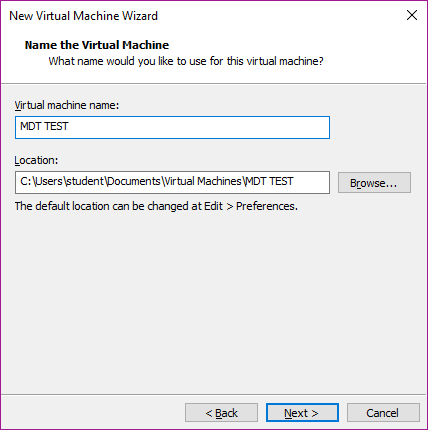The width and height of the screenshot is (428, 430).
Task: Click the 'New Virtual Machine Wizard' title bar
Action: [x=83, y=16]
